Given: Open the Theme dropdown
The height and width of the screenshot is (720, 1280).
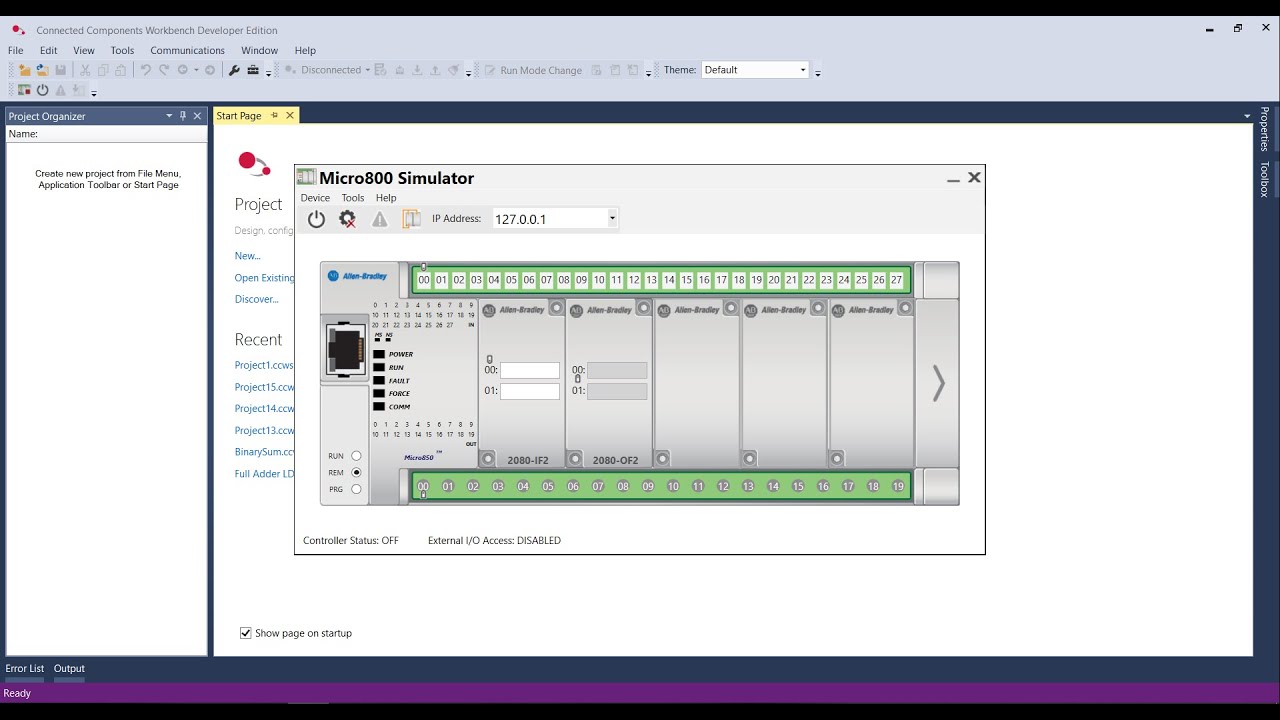Looking at the screenshot, I should (x=802, y=70).
